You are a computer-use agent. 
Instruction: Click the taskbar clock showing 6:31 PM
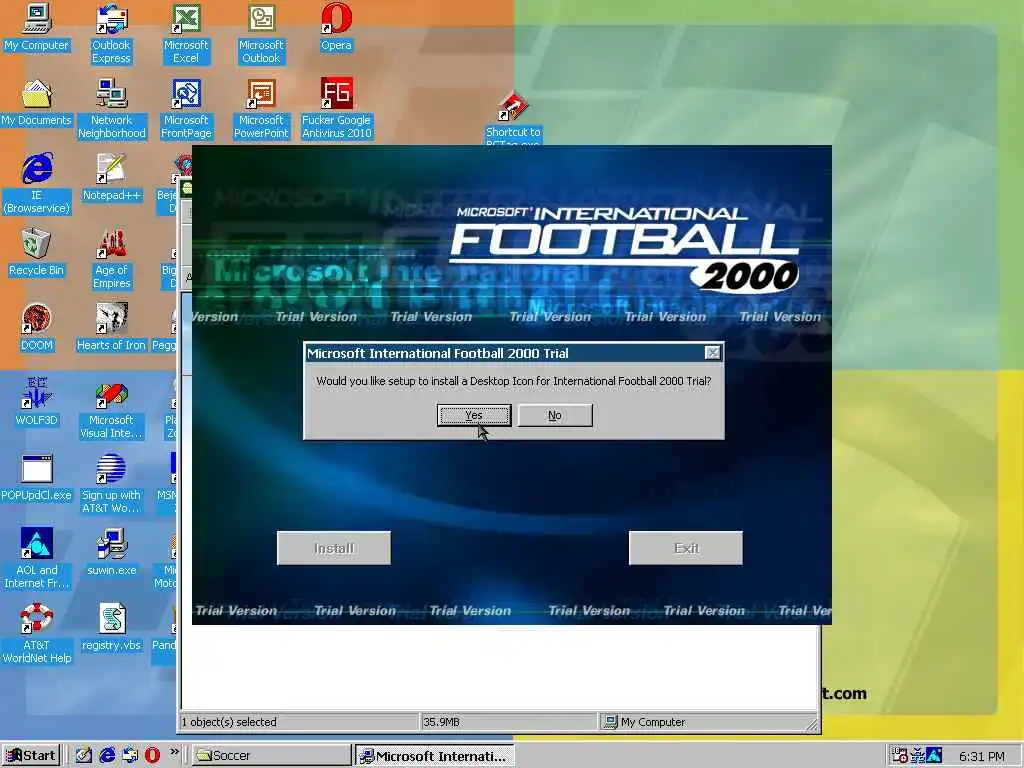point(982,756)
